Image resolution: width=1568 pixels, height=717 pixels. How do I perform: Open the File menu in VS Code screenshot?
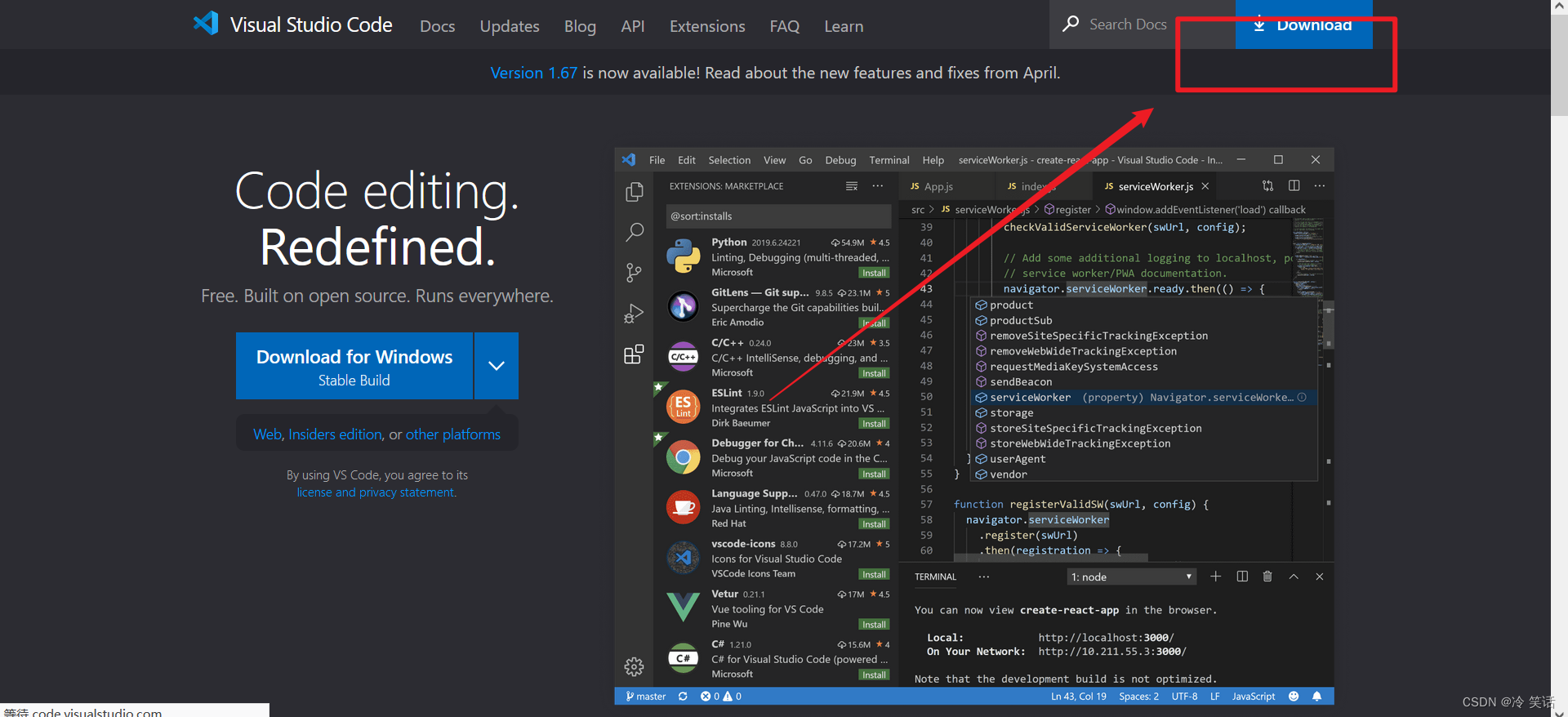click(657, 160)
